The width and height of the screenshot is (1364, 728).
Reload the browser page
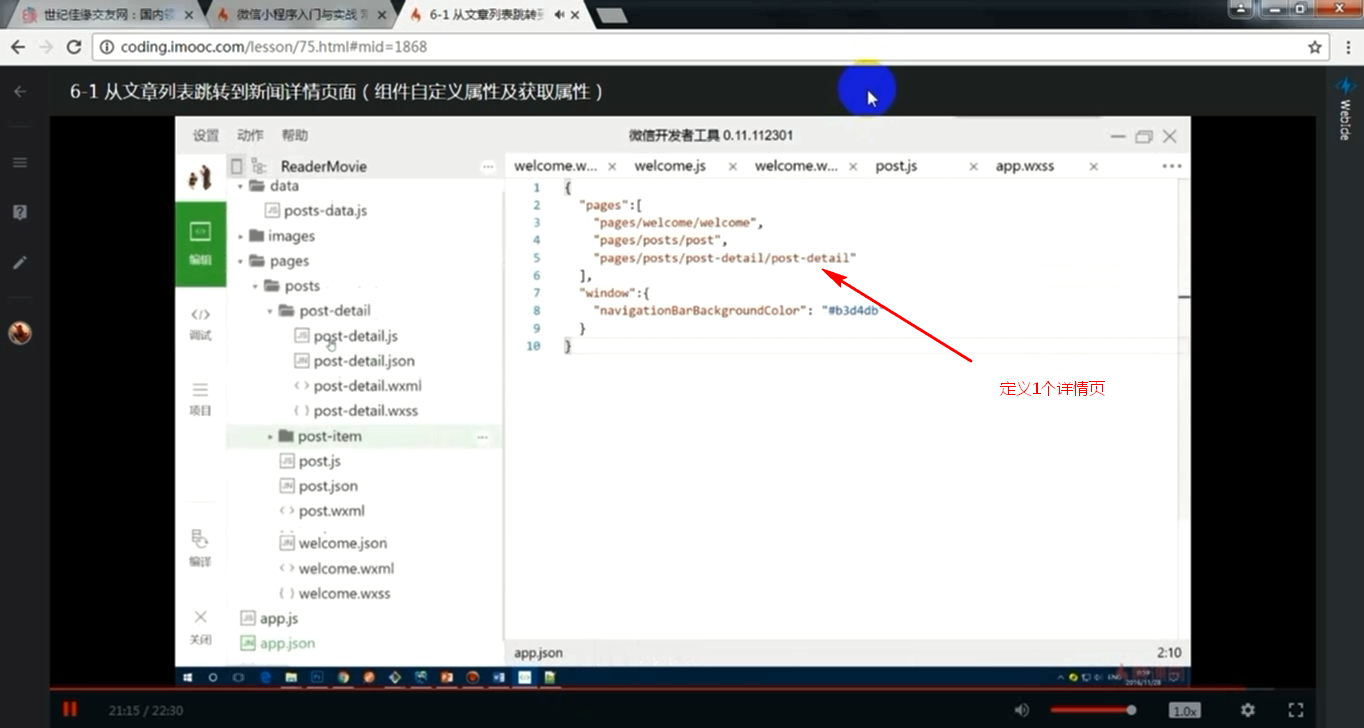(x=73, y=47)
